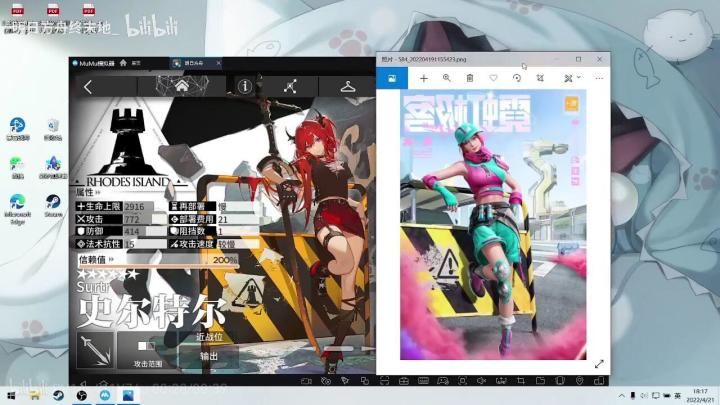The image size is (720, 405).
Task: Open Microsoft Edge desktop shortcut
Action: click(17, 208)
